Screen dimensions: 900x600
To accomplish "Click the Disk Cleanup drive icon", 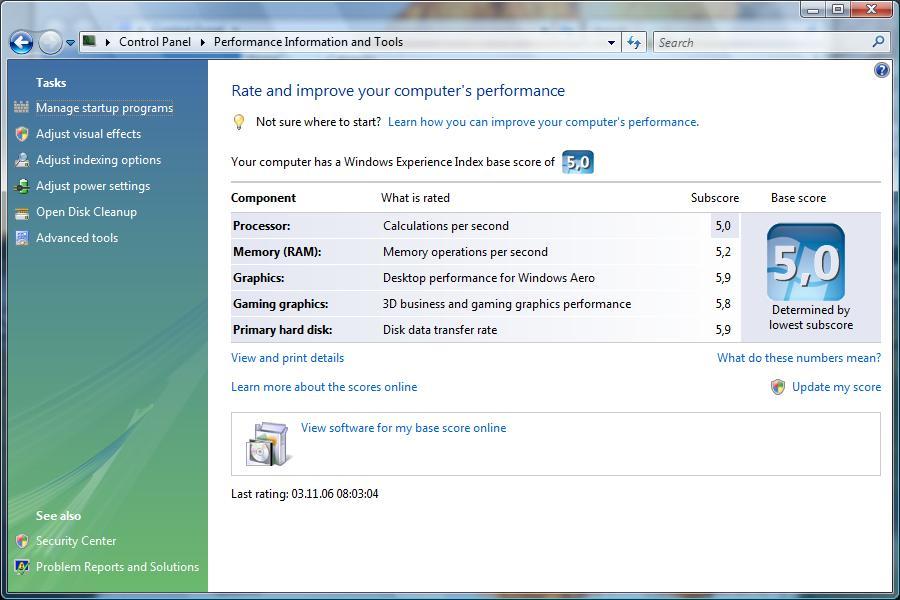I will pos(22,214).
